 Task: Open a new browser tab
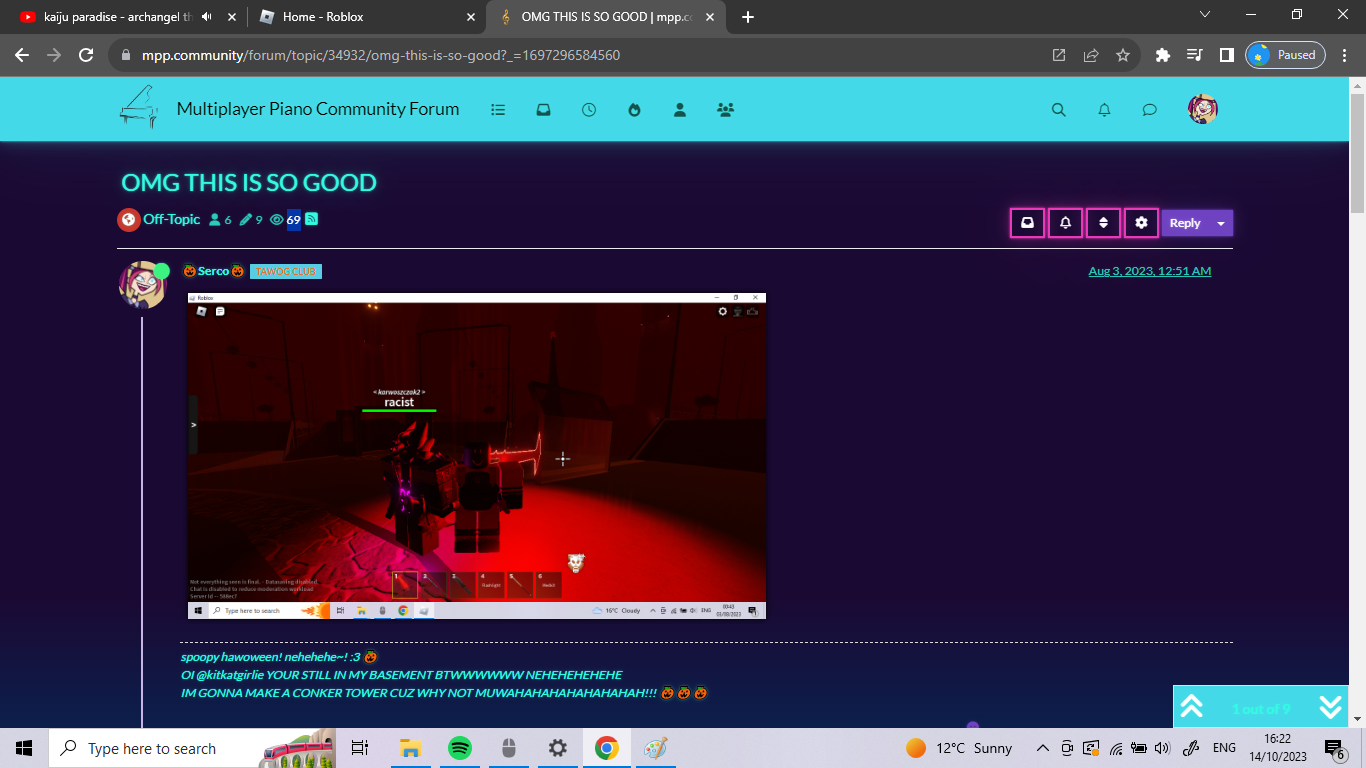[748, 17]
